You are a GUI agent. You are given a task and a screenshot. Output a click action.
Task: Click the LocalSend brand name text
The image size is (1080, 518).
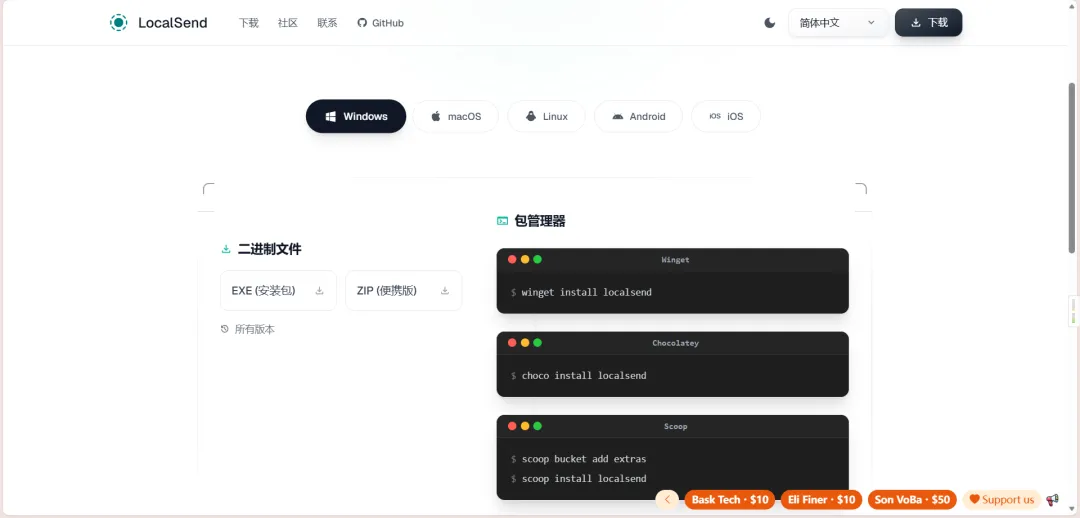tap(173, 23)
